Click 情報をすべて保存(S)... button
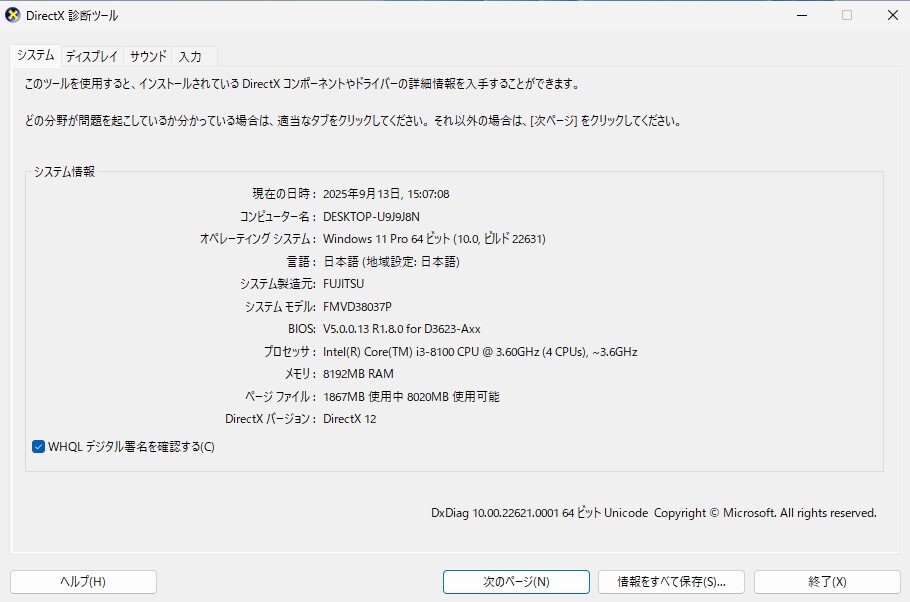This screenshot has height=602, width=910. [x=671, y=582]
